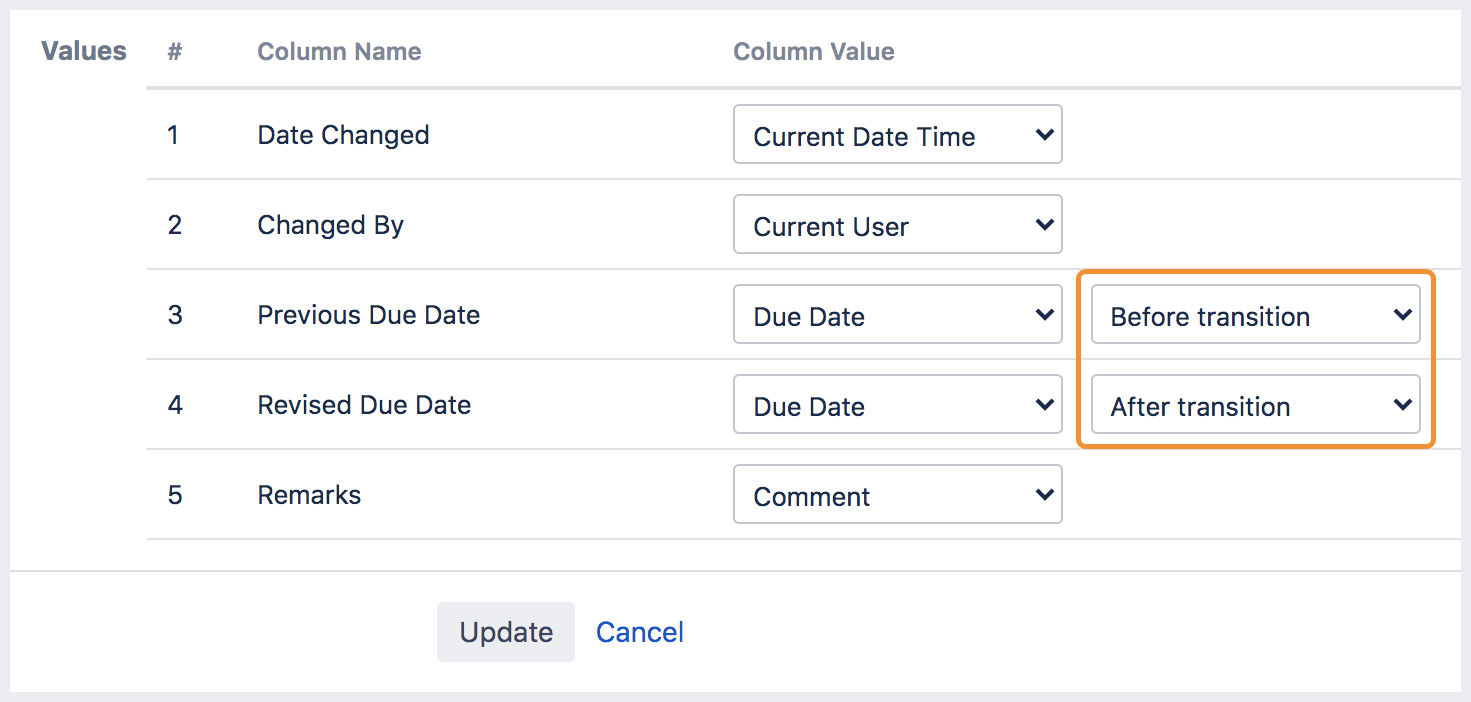
Task: Open Due Date dropdown for Previous Due Date
Action: click(x=897, y=315)
